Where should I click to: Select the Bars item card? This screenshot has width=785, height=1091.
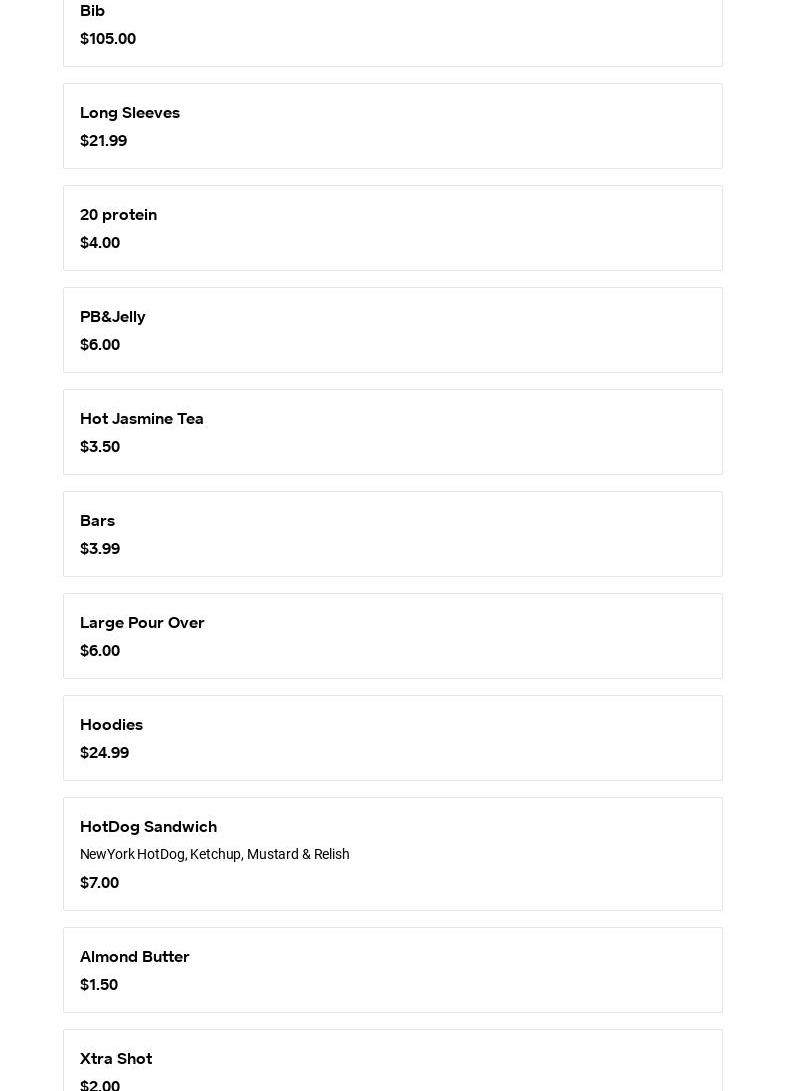pyautogui.click(x=392, y=534)
